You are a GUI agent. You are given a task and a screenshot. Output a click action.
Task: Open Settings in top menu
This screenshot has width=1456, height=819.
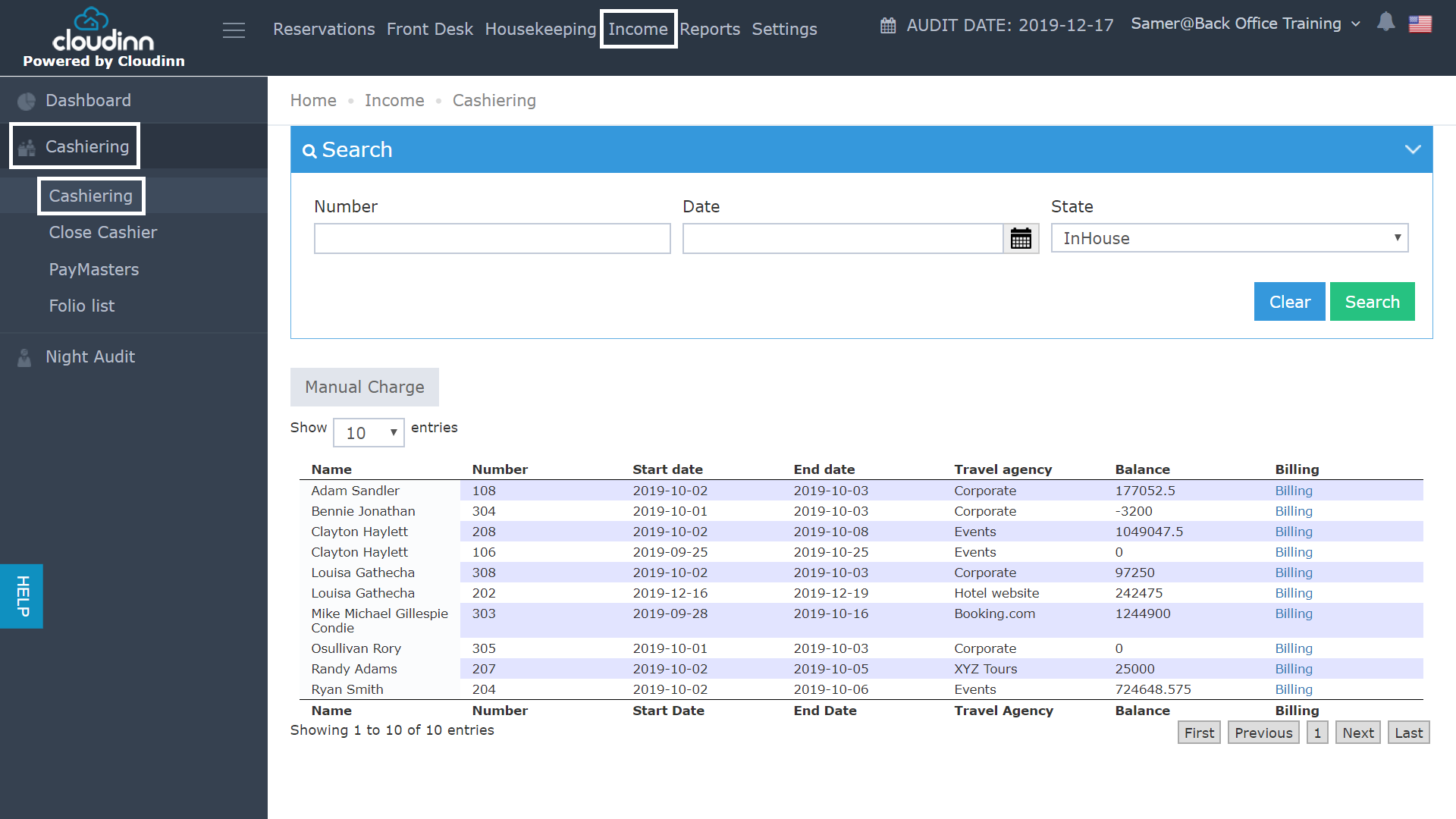(784, 29)
